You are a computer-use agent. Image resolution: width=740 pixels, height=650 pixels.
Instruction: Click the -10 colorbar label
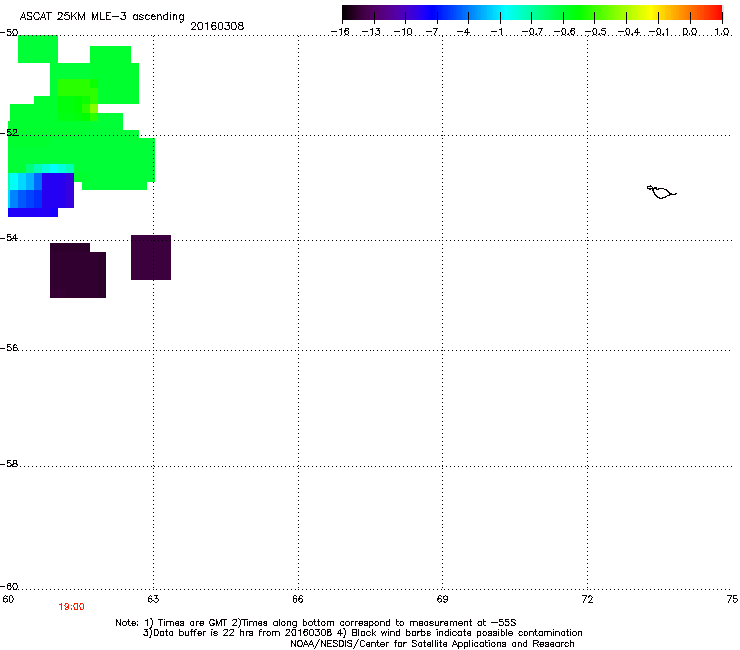[403, 32]
